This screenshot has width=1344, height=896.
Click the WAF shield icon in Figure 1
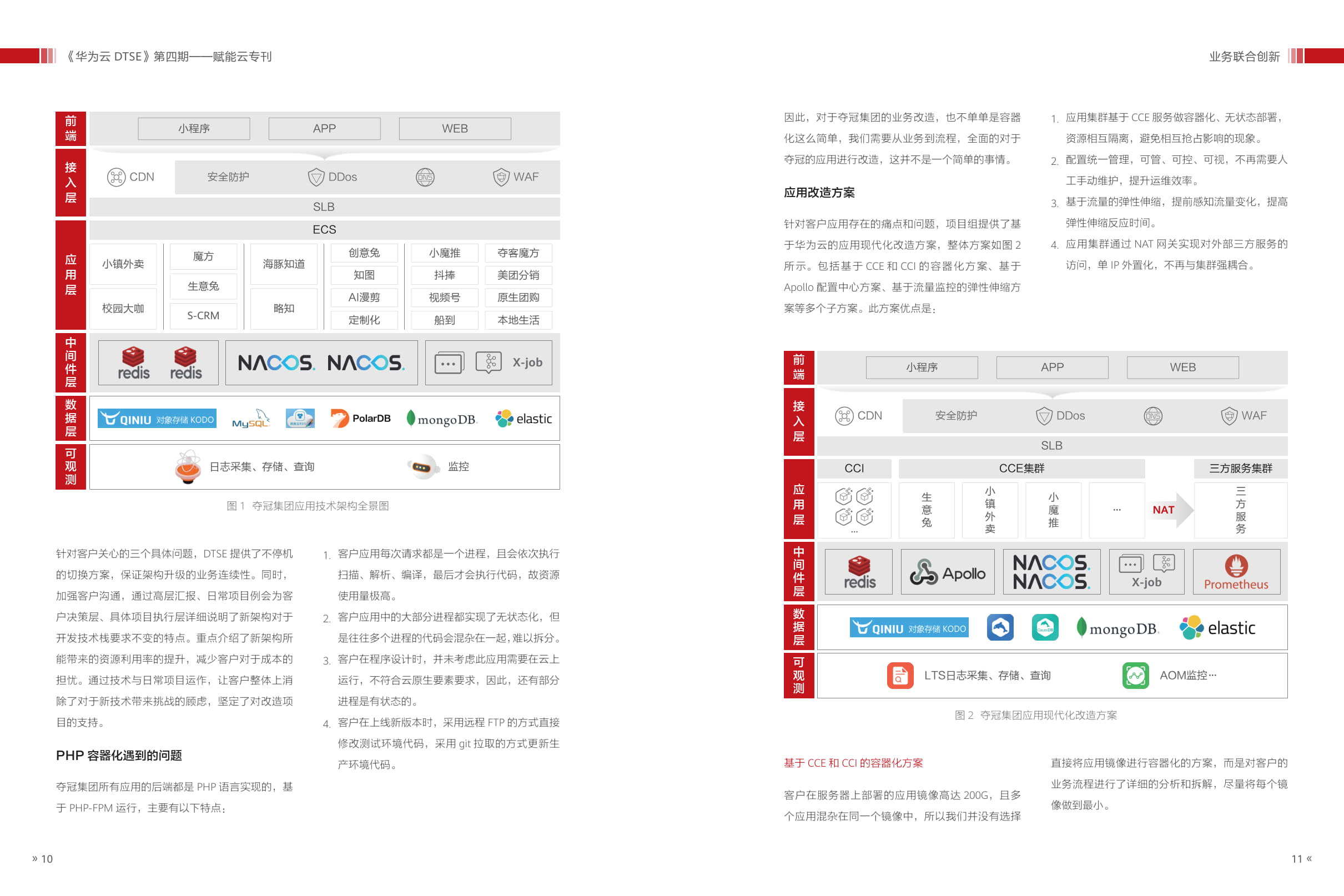pyautogui.click(x=501, y=177)
